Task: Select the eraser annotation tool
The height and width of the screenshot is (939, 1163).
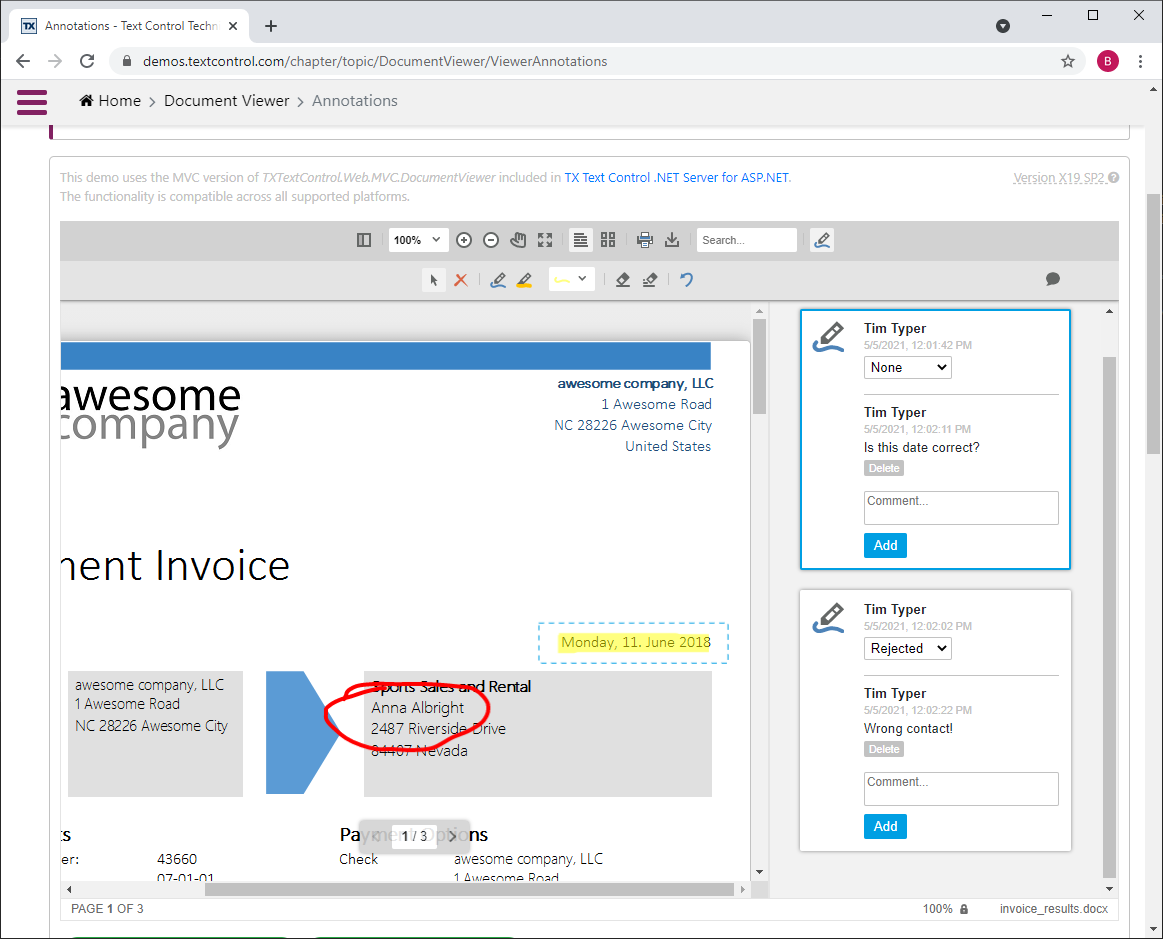Action: click(x=622, y=280)
